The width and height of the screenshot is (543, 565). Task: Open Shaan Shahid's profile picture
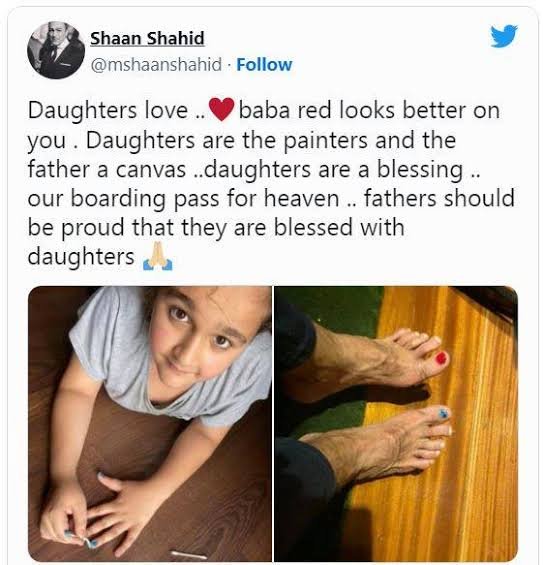56,50
